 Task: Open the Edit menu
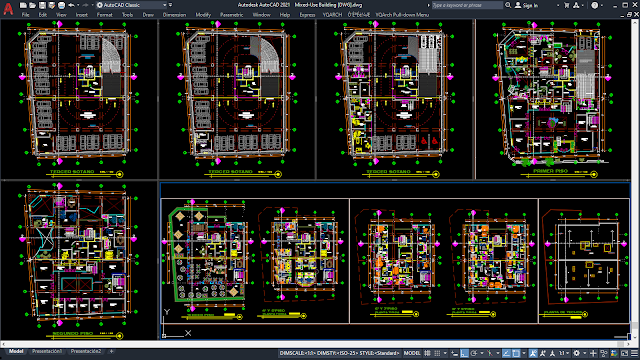tap(43, 15)
